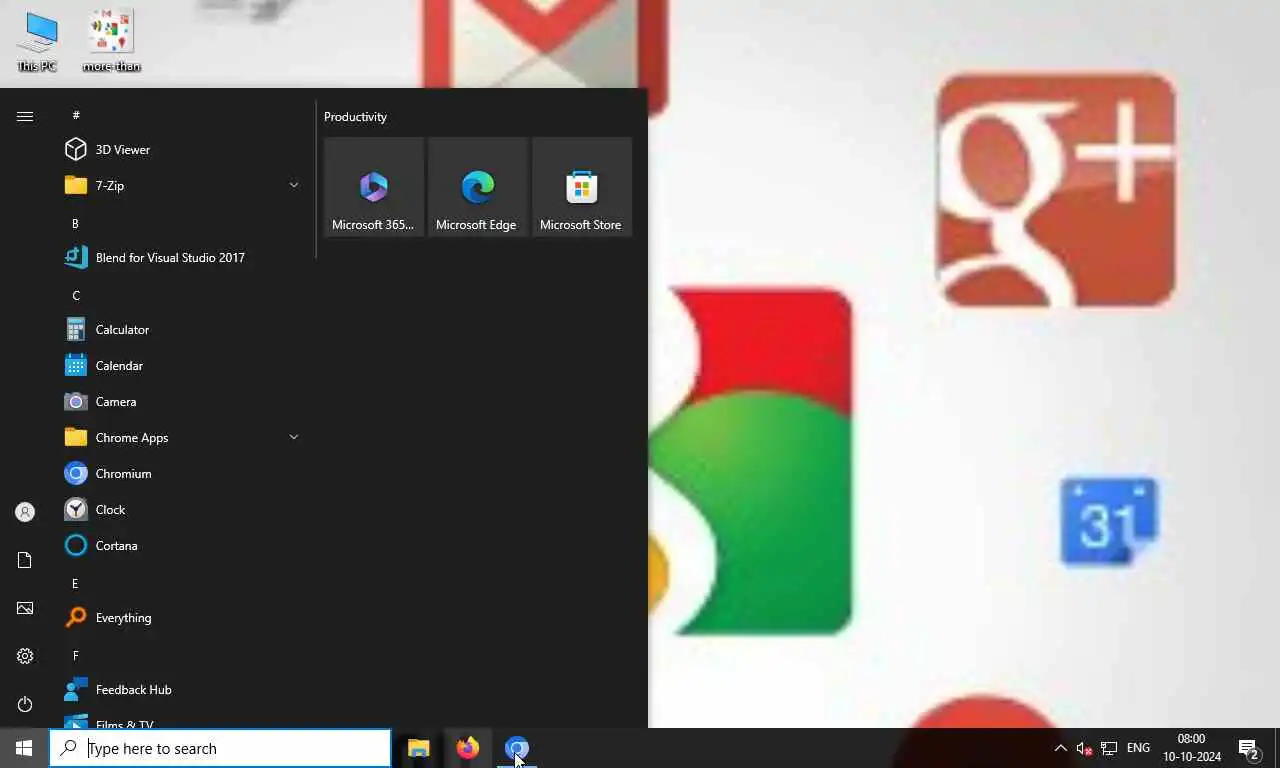Open the Chrome Apps folder entry

pyautogui.click(x=181, y=437)
